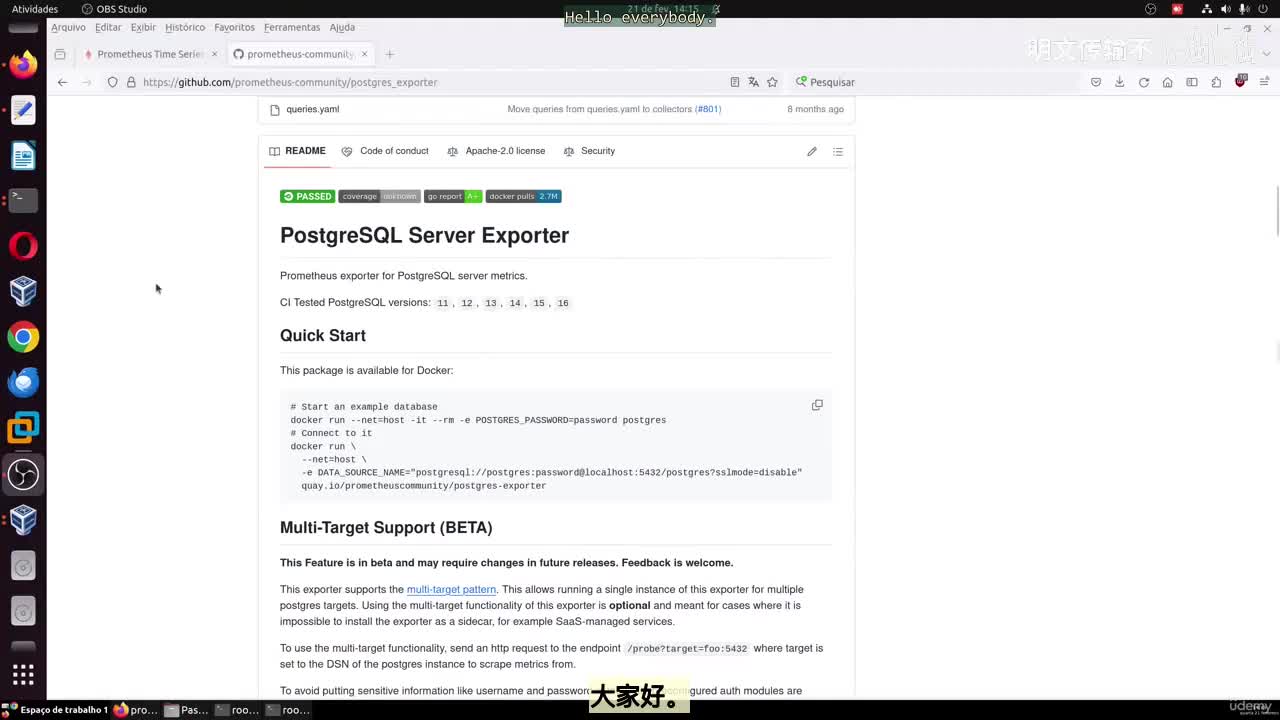Open Thunderbird mail from the dock
This screenshot has height=720, width=1280.
tap(23, 382)
